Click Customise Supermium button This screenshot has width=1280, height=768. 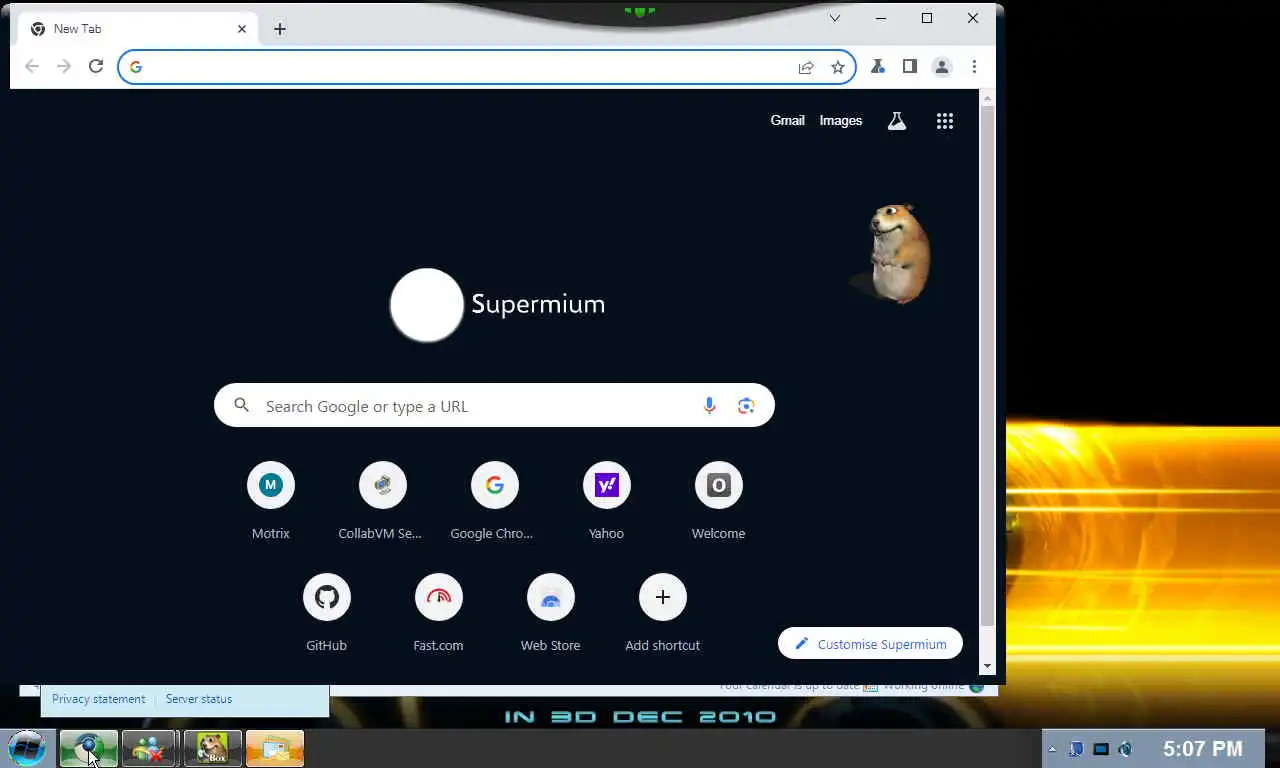pyautogui.click(x=870, y=644)
